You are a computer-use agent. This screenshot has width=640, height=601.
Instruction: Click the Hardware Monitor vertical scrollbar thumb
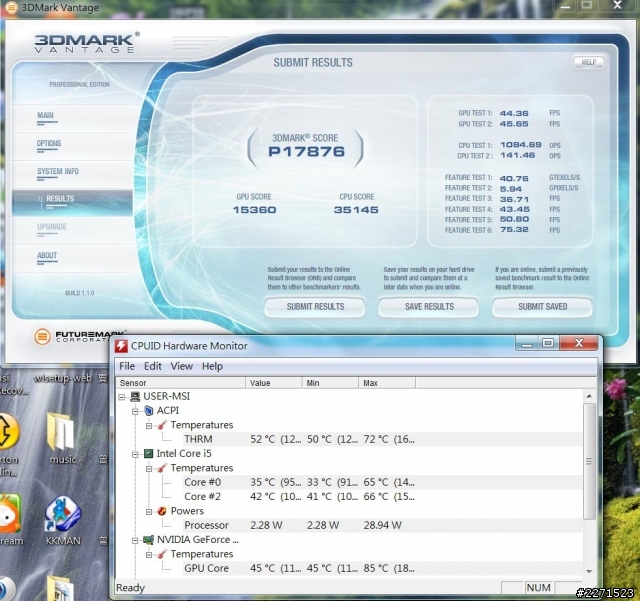(589, 461)
